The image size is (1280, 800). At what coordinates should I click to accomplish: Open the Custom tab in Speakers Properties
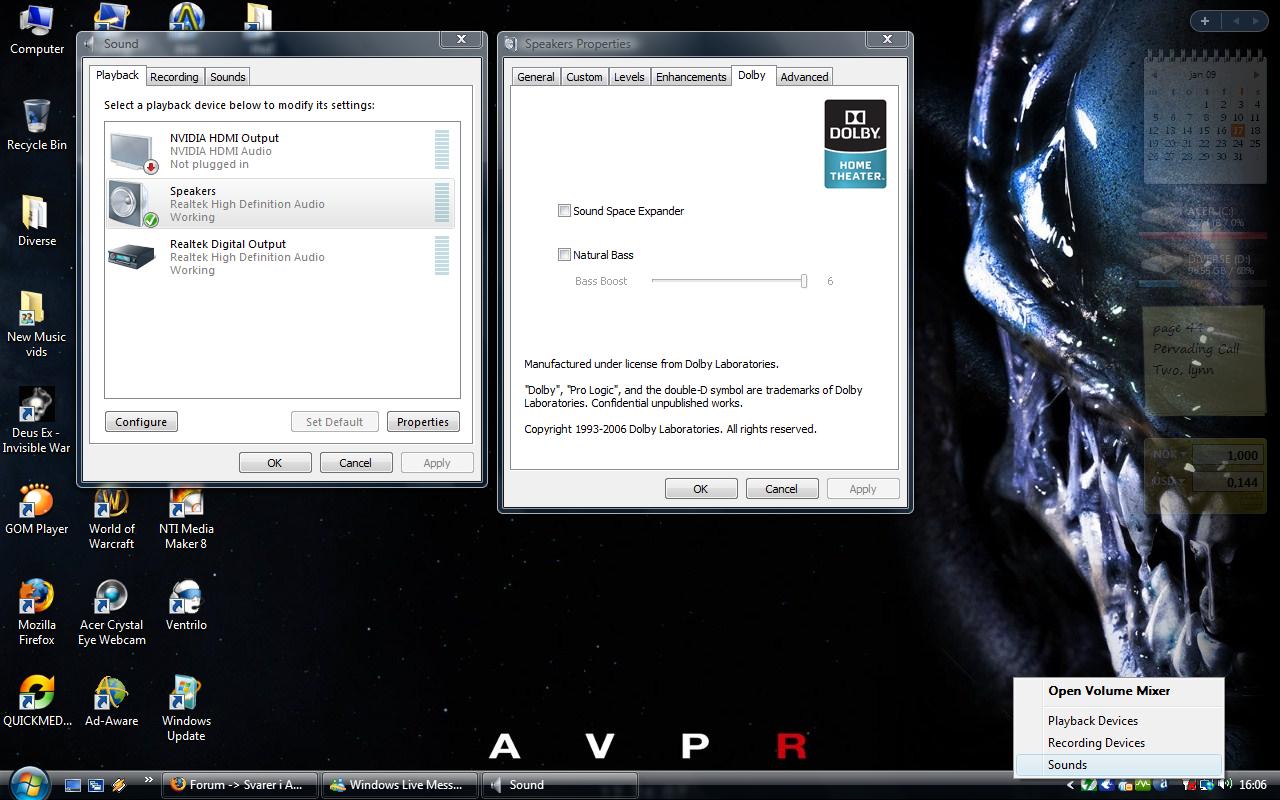[584, 77]
